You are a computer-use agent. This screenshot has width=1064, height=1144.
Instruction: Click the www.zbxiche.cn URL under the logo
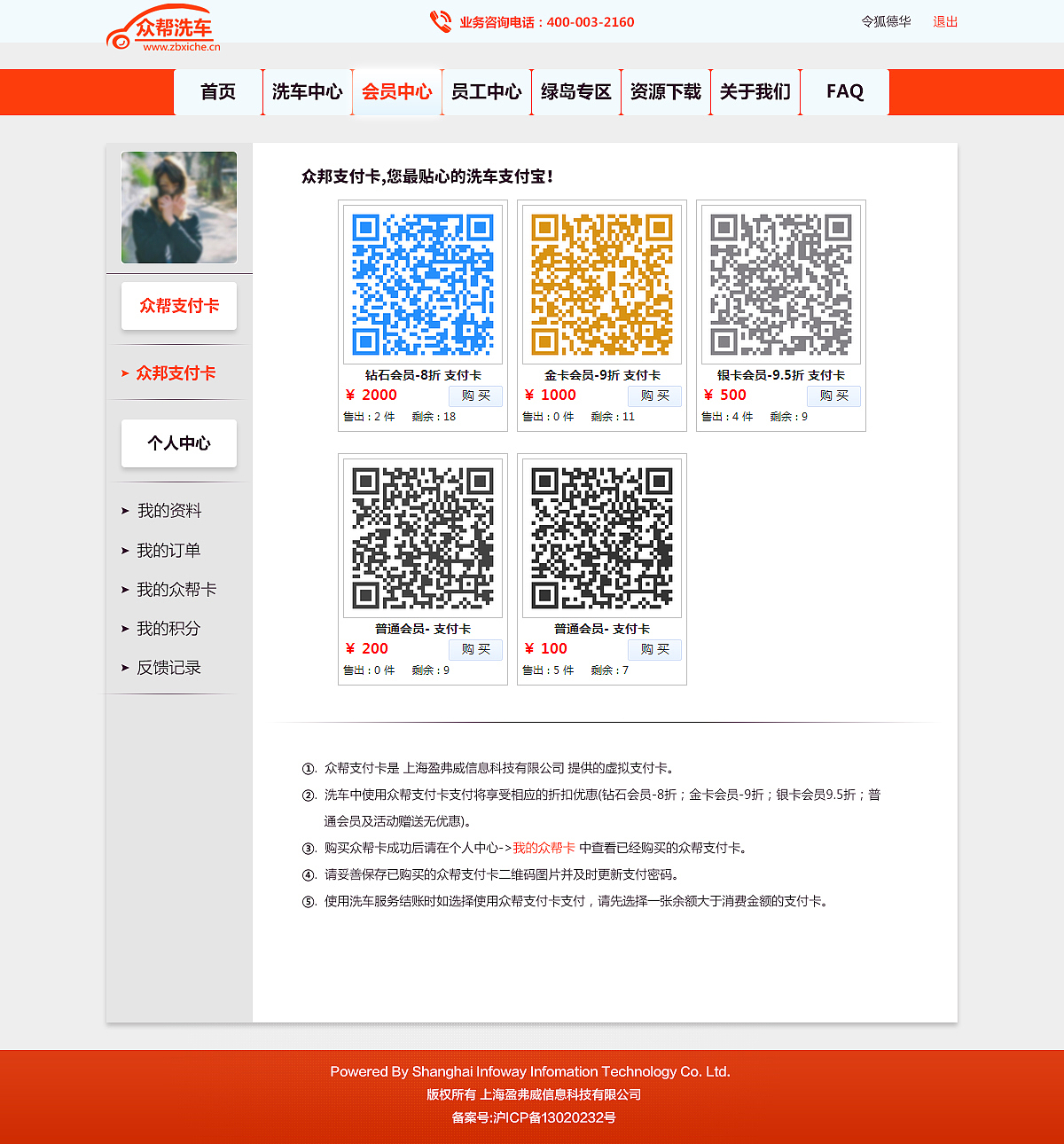click(x=182, y=47)
